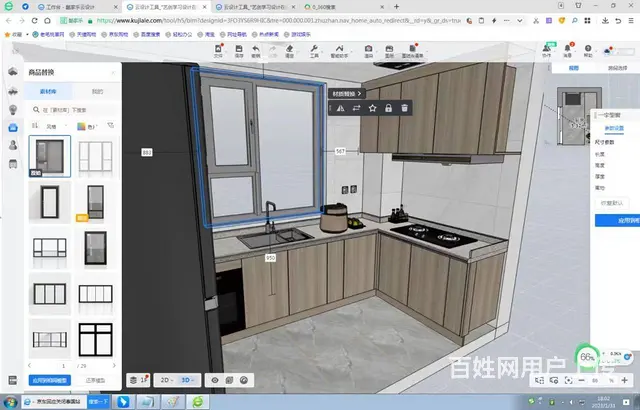Open the person profile sidebar icon
Image resolution: width=640 pixels, height=410 pixels.
pos(13,145)
